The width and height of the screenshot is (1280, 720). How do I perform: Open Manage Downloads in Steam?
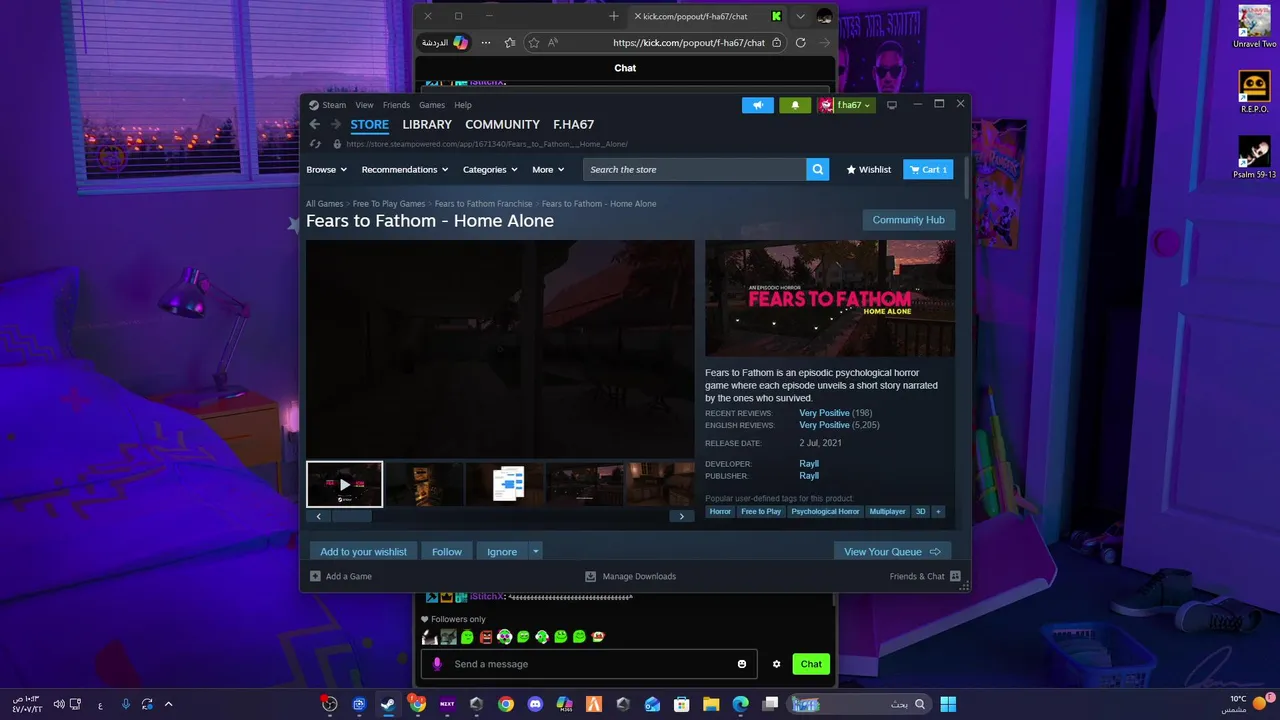pyautogui.click(x=630, y=576)
